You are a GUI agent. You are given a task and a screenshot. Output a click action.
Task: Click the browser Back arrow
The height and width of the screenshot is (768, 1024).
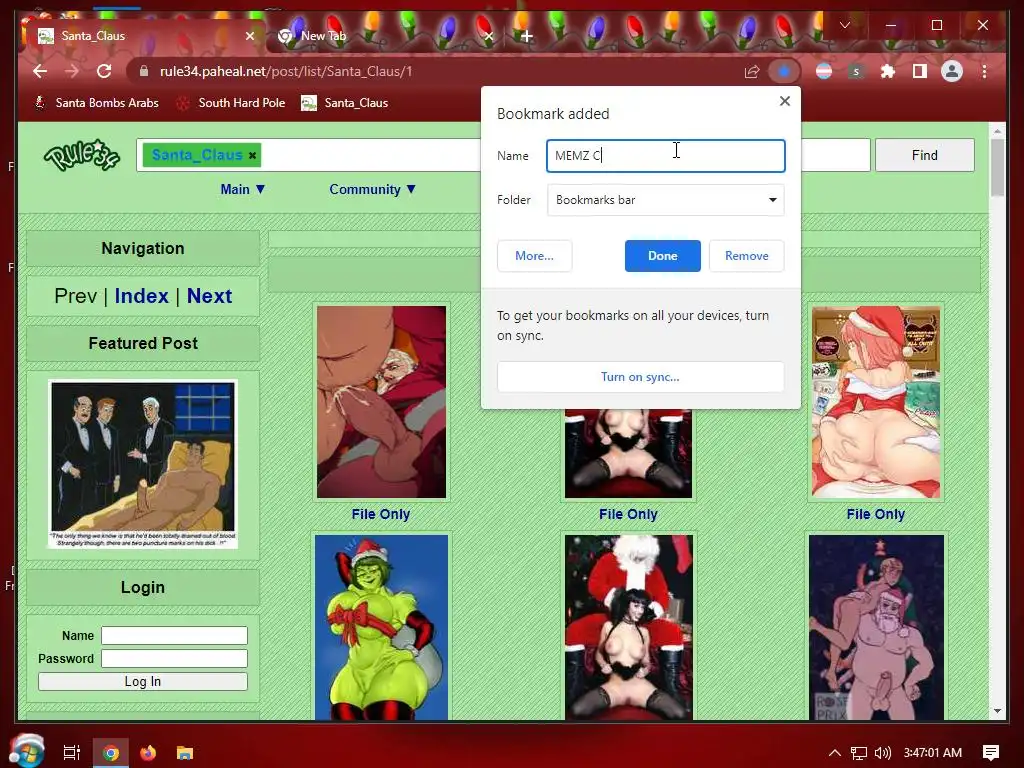point(40,71)
